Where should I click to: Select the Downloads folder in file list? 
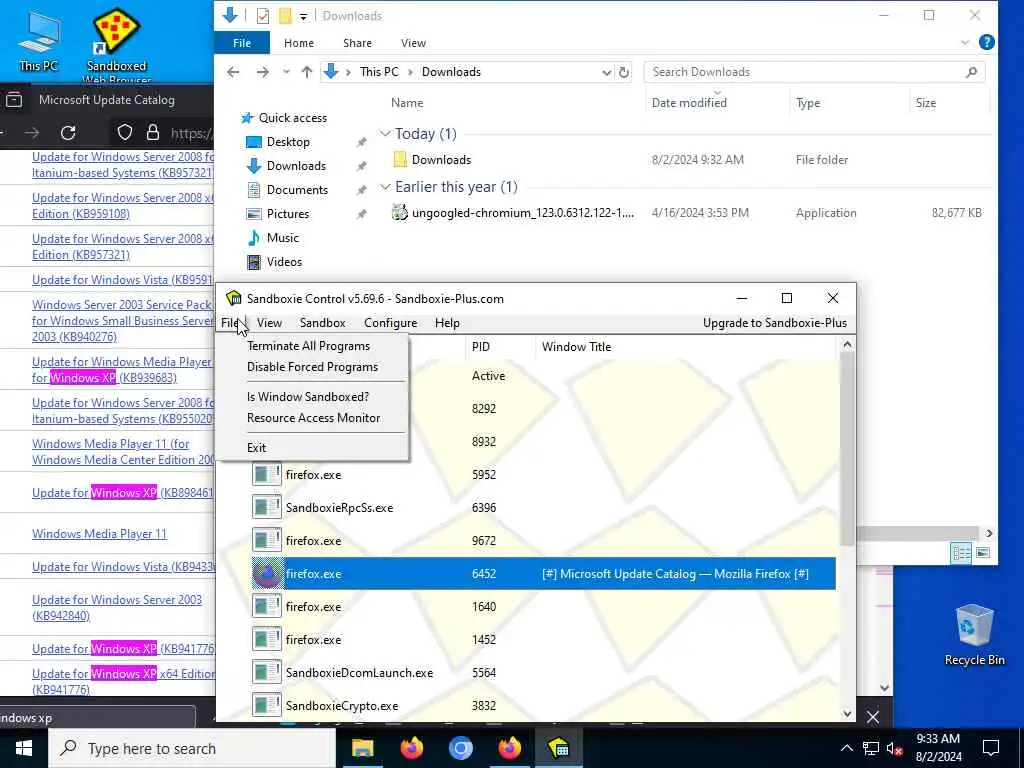coord(441,160)
